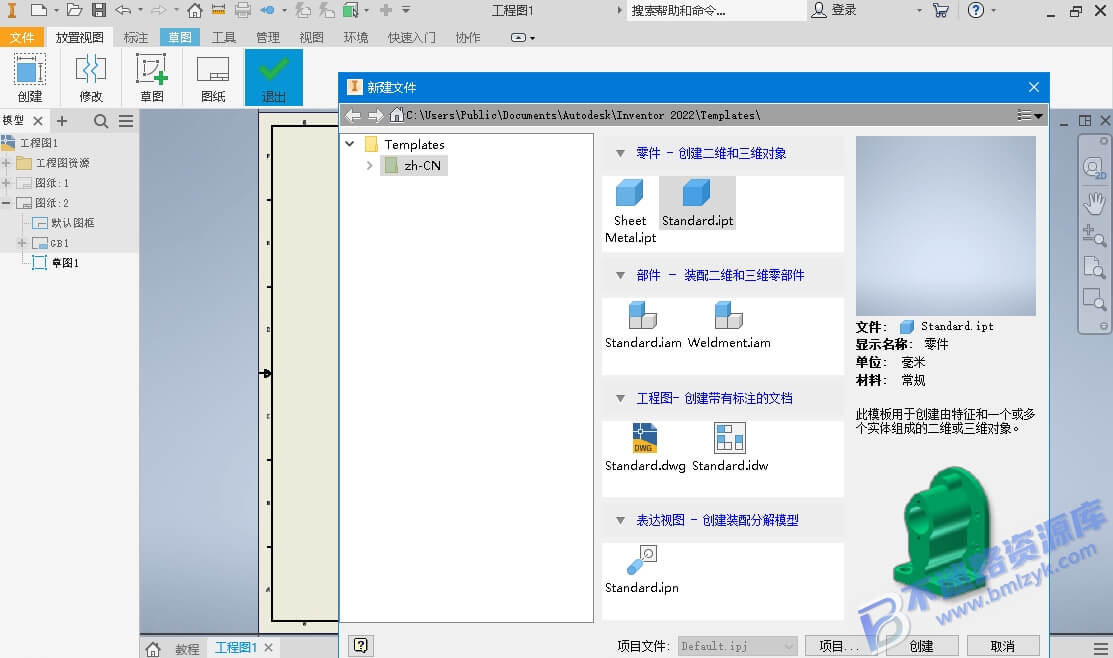Open the help question mark dropdown arrow

[x=993, y=10]
